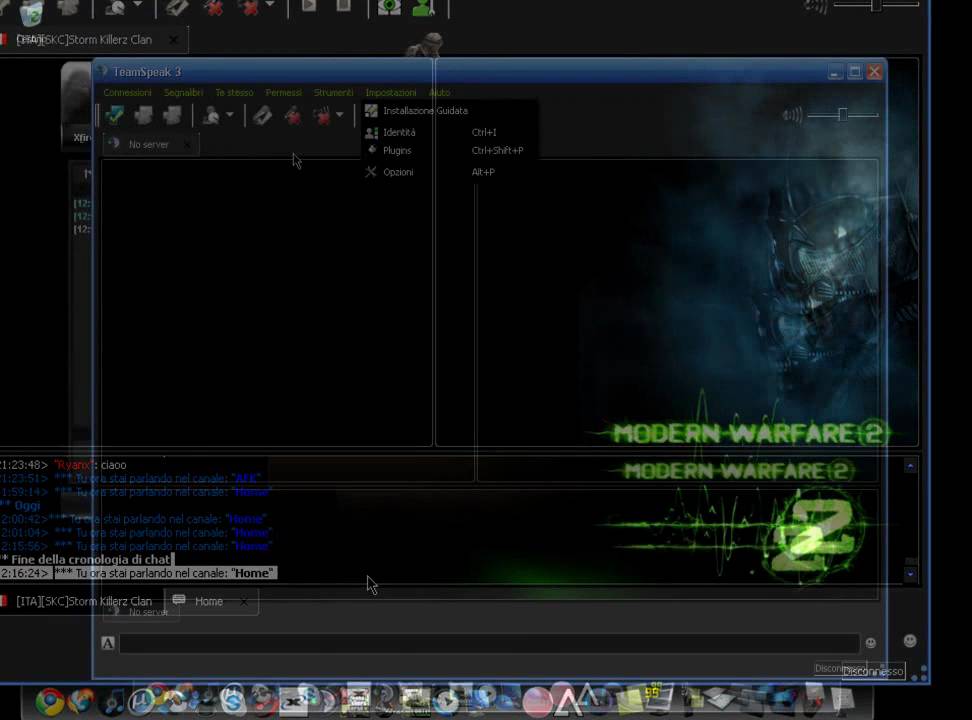Open Google Chrome from the dock
This screenshot has width=972, height=720.
click(x=49, y=701)
